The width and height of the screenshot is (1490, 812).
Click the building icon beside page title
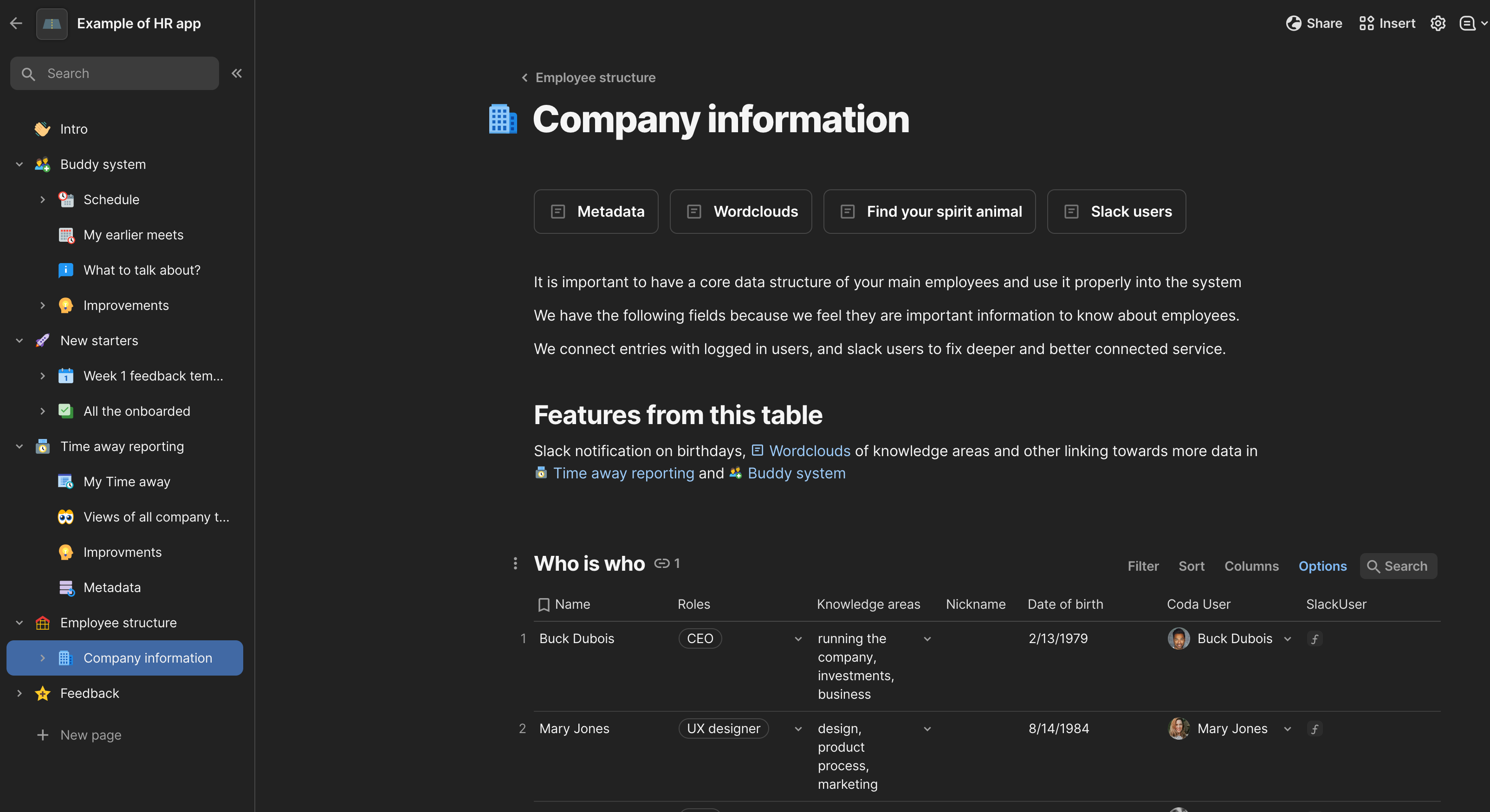click(503, 119)
